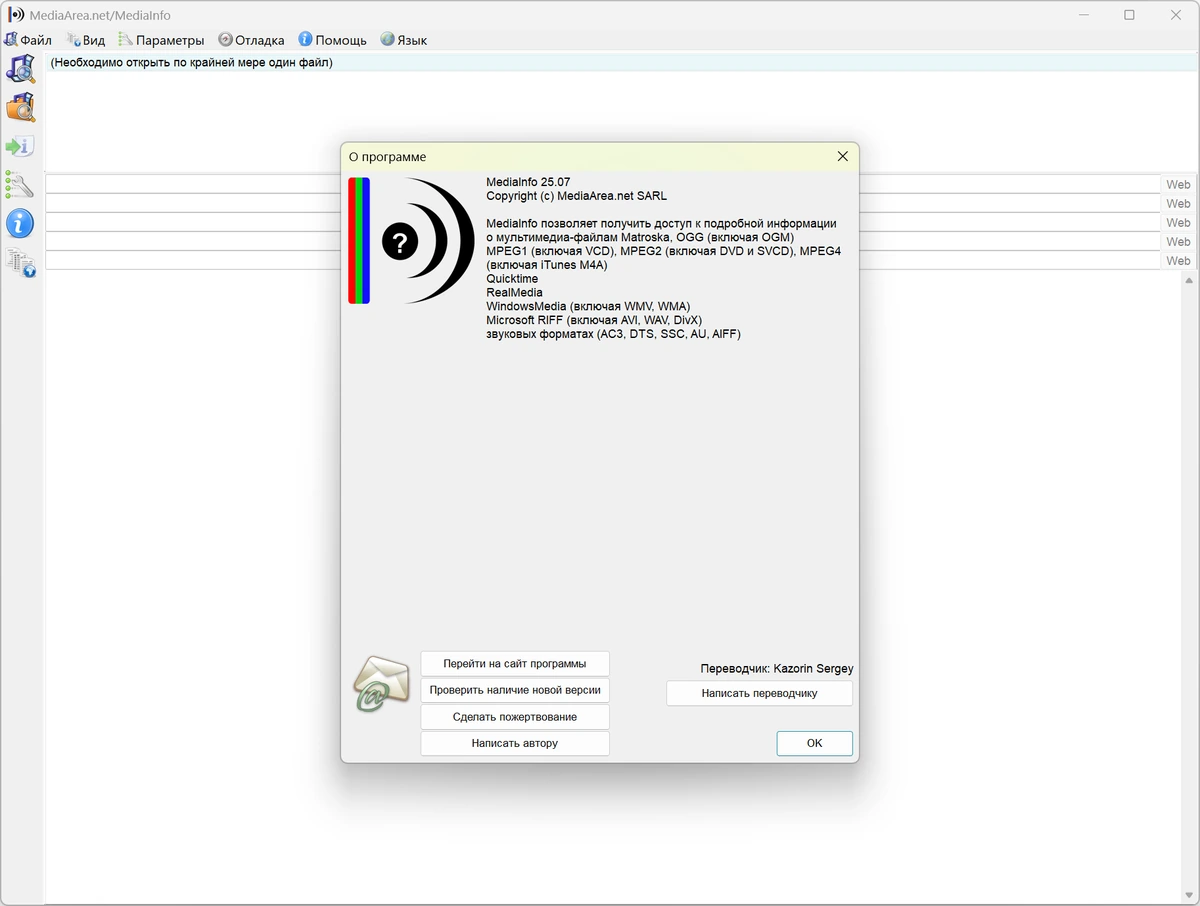Click Проверить наличие новой версии button

(x=515, y=690)
